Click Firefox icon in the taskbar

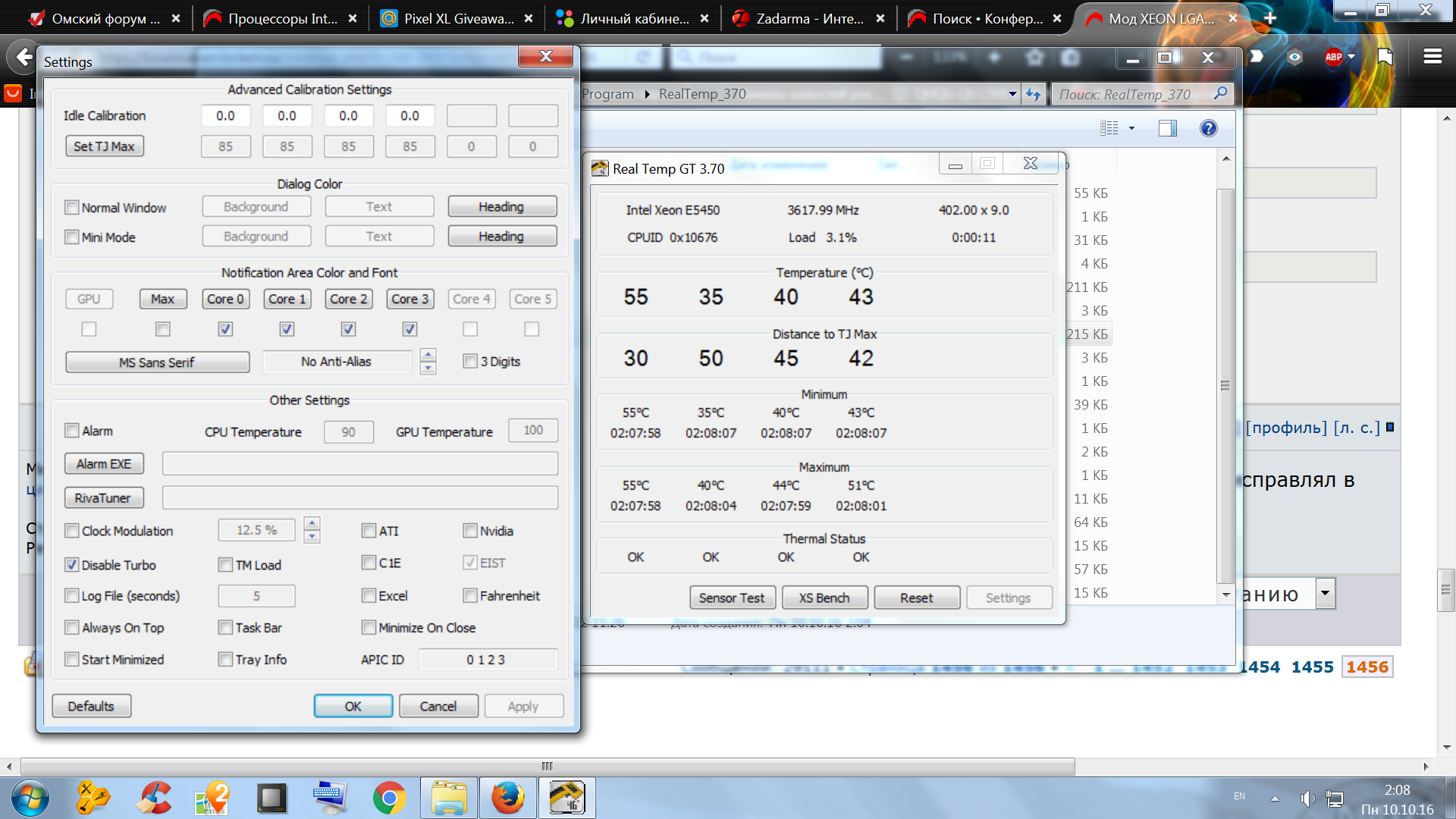click(x=507, y=798)
